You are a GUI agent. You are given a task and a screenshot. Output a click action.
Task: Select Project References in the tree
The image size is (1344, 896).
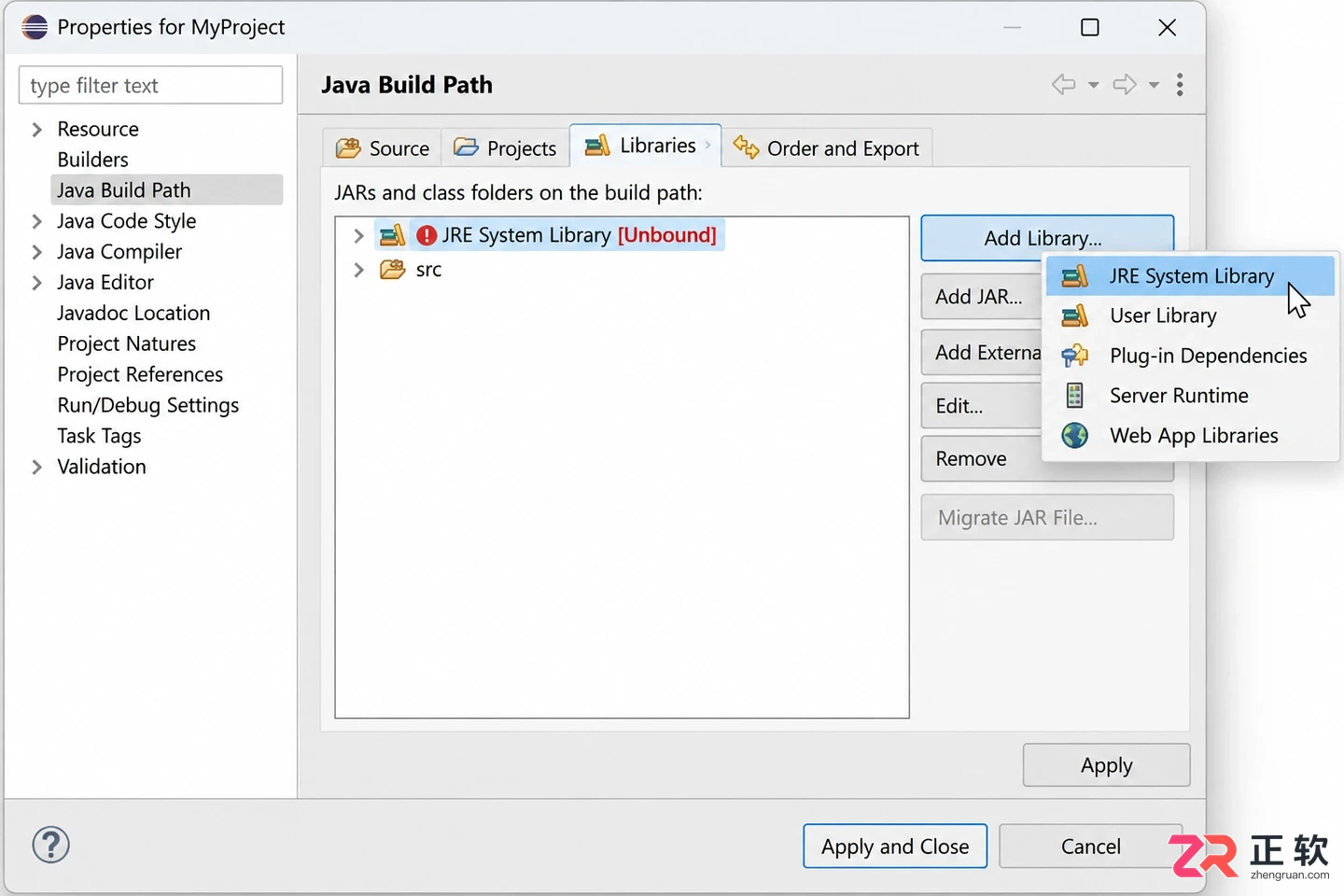[x=140, y=375]
